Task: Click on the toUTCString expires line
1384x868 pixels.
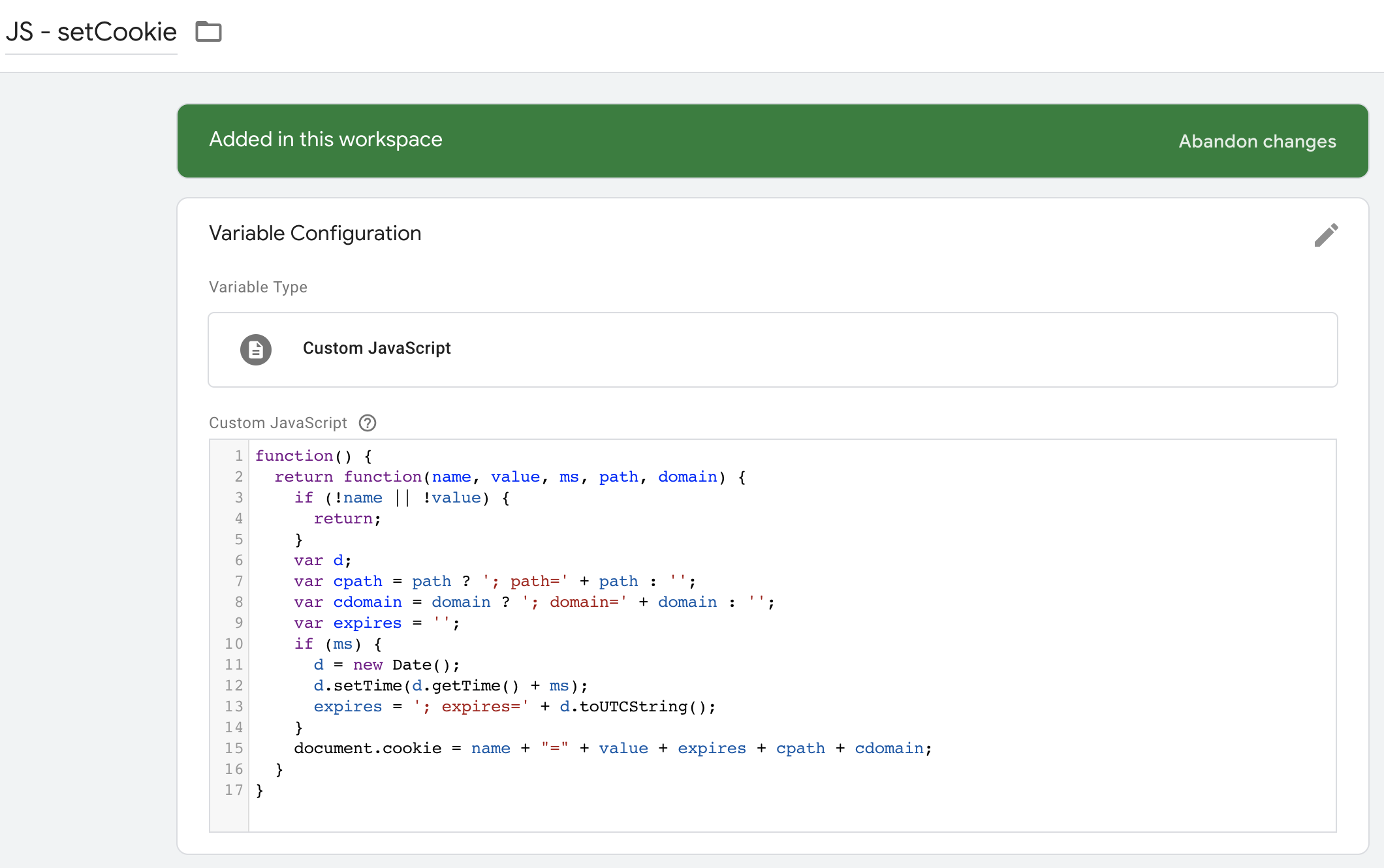Action: [514, 707]
